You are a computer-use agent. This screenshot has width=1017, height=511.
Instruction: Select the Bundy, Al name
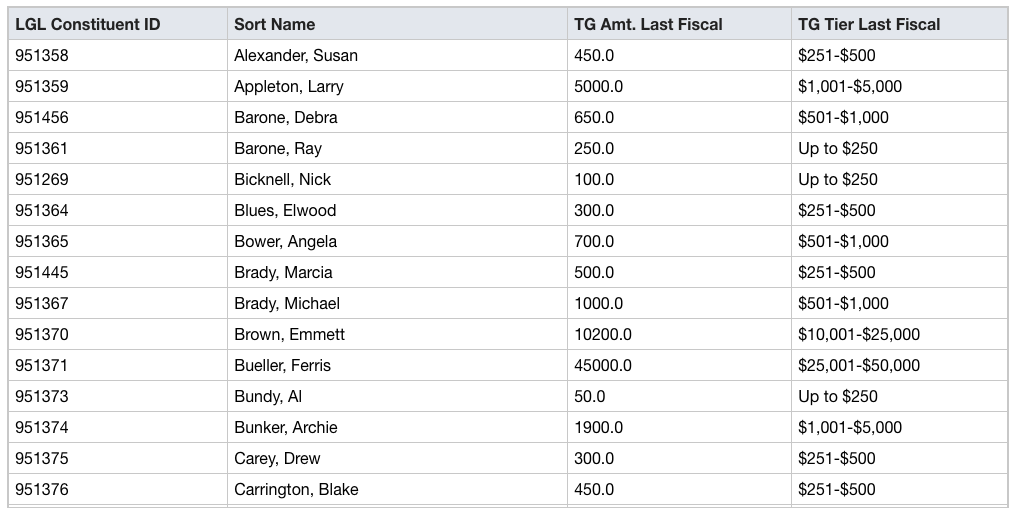click(268, 397)
